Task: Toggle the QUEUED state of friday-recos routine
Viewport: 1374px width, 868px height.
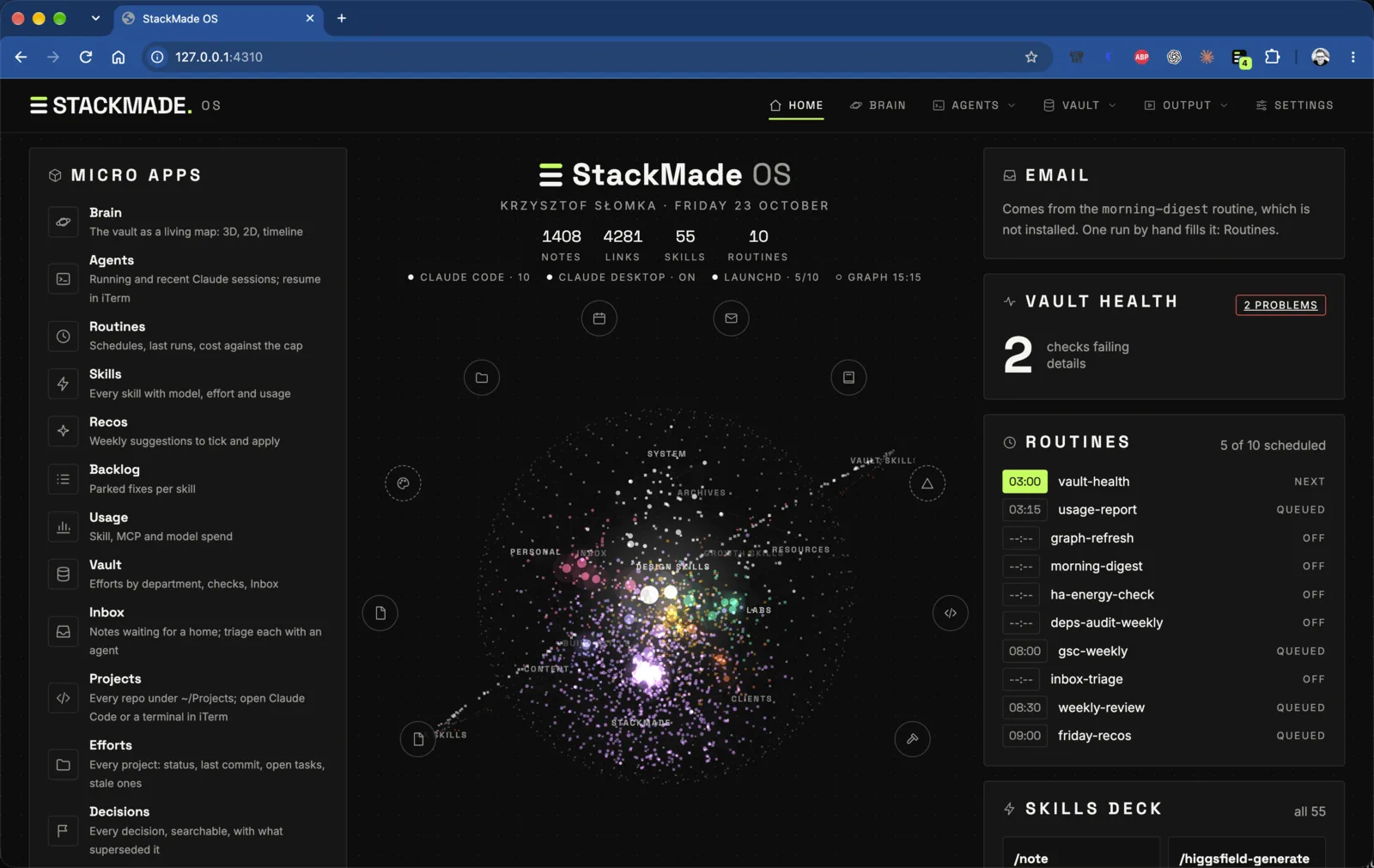Action: click(x=1300, y=736)
